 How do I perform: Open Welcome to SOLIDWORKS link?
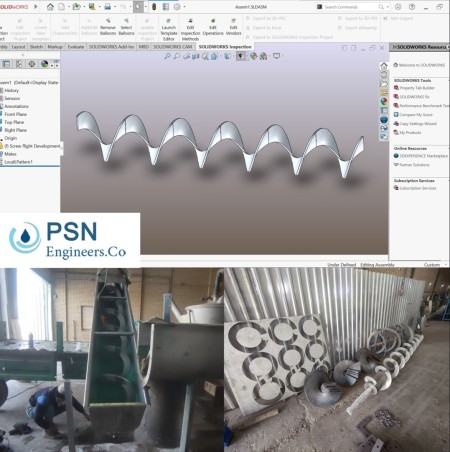coord(419,65)
